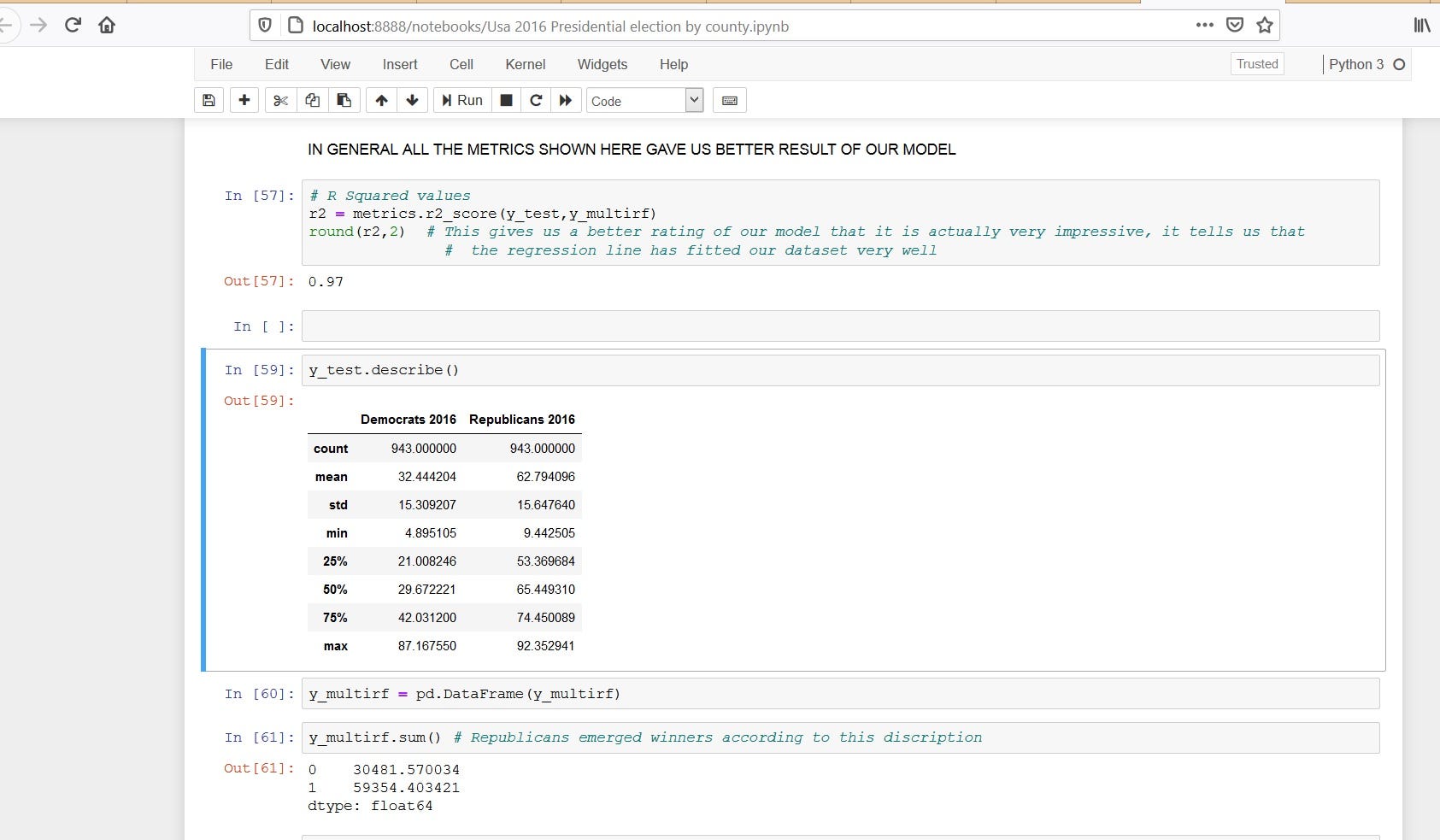Click the std value 15.309207
Viewport: 1440px width, 840px height.
[x=427, y=505]
